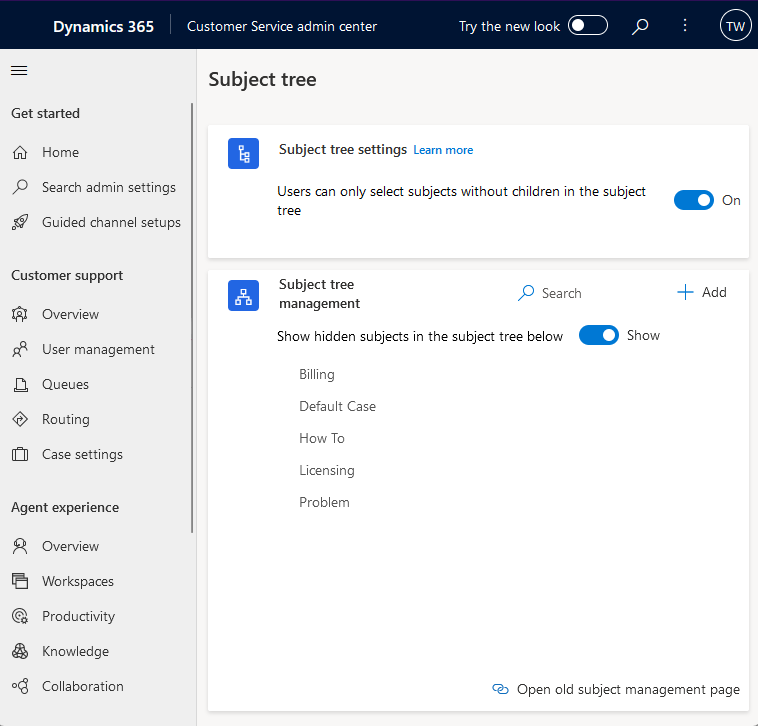The height and width of the screenshot is (726, 758).
Task: Click the Get started section heading
Action: (x=45, y=114)
